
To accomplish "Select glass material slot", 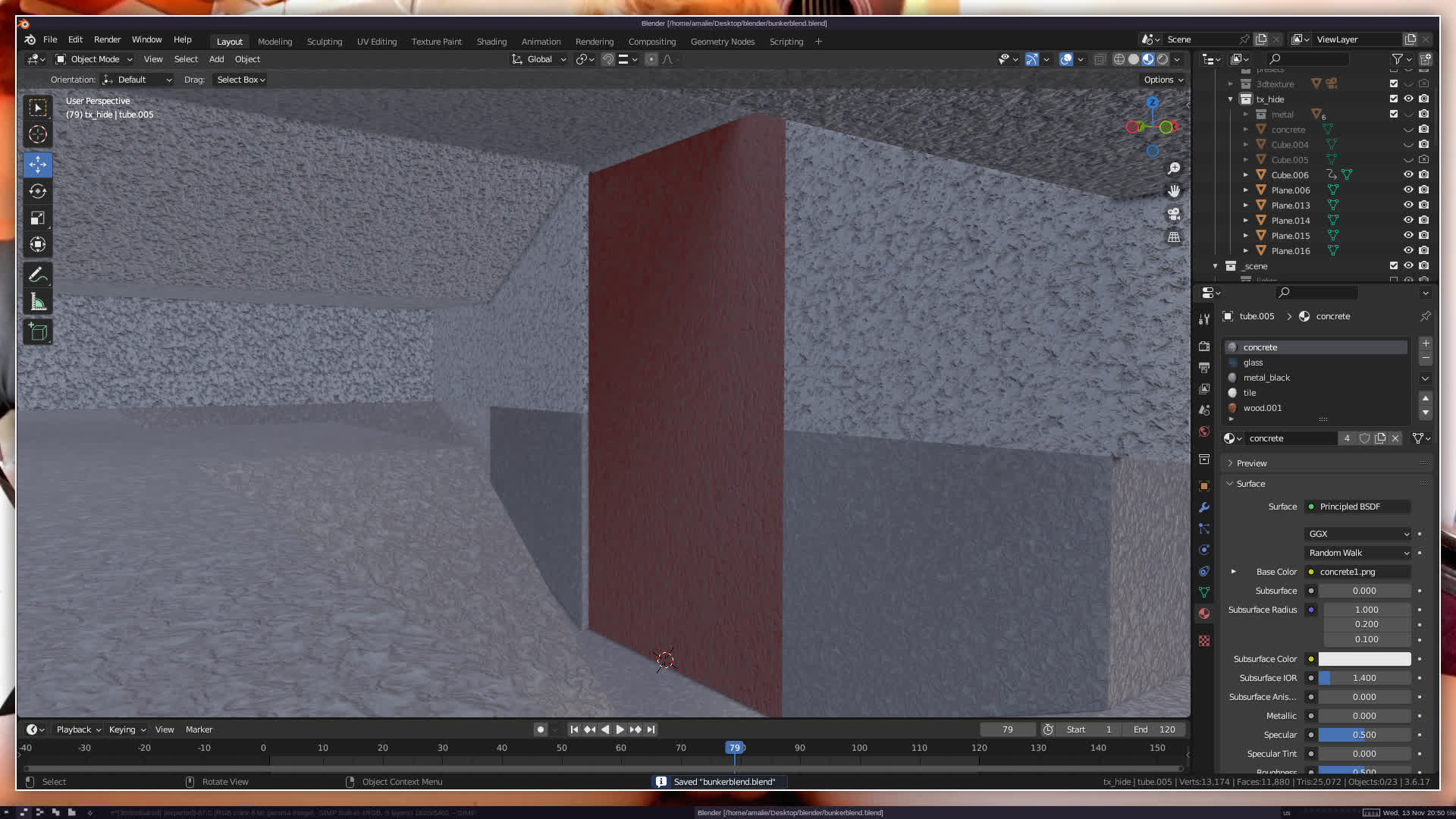I will 1253,362.
